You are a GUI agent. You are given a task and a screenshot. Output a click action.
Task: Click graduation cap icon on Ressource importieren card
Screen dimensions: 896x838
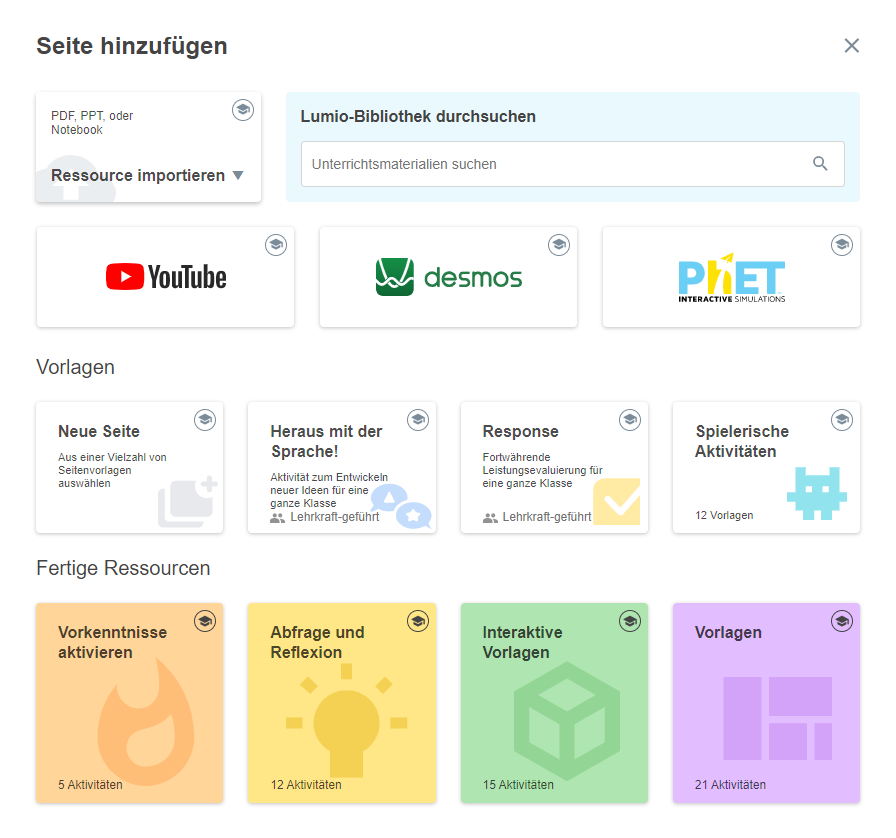tap(243, 110)
